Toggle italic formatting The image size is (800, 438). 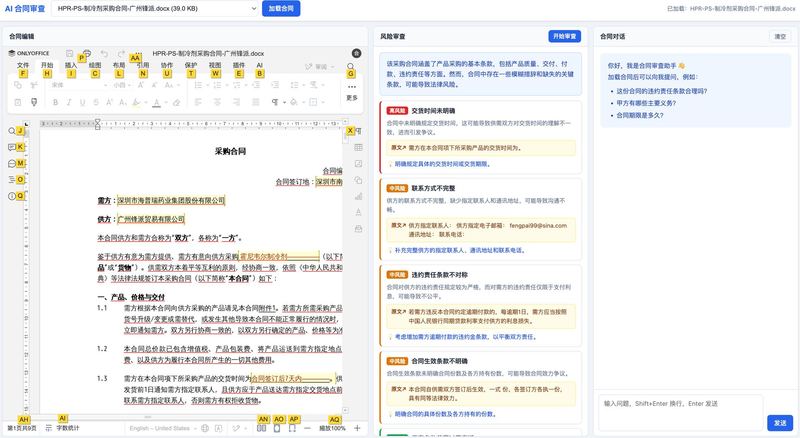pyautogui.click(x=69, y=102)
